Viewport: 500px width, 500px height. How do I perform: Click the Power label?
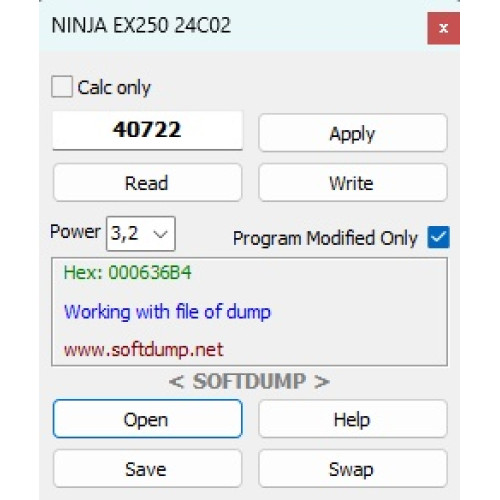tap(75, 231)
